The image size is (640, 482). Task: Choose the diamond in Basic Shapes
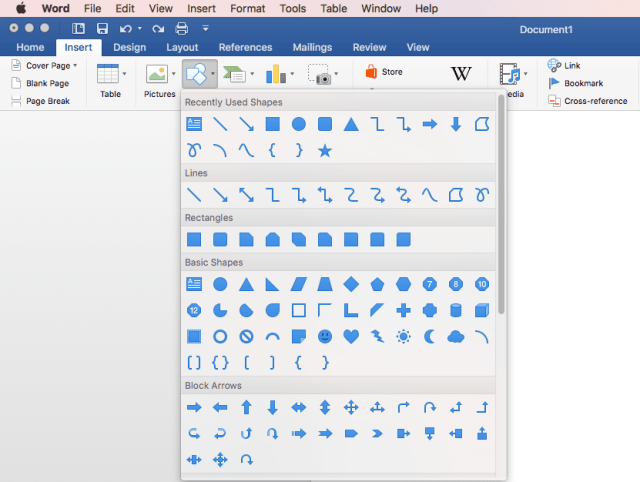(350, 284)
